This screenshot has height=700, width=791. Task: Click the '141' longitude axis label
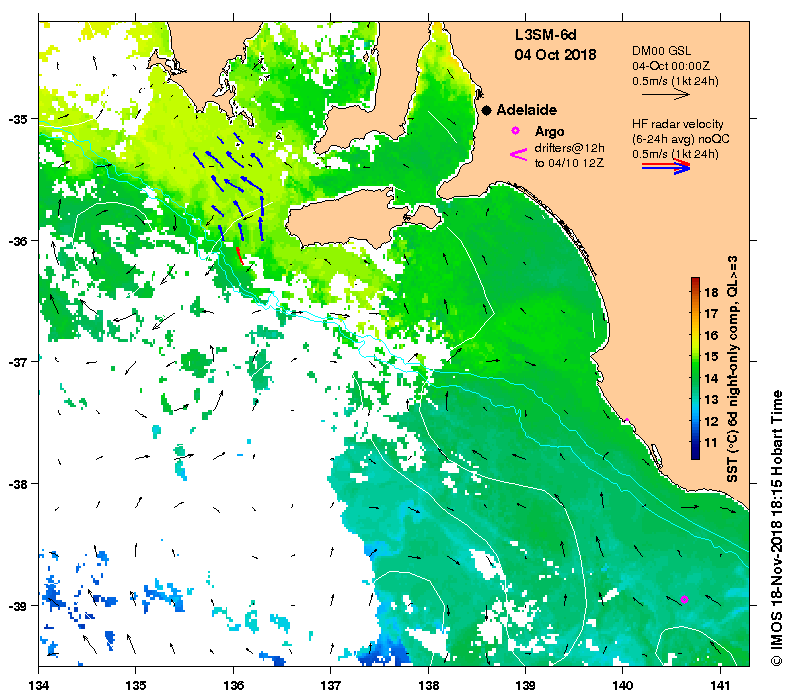[x=720, y=685]
